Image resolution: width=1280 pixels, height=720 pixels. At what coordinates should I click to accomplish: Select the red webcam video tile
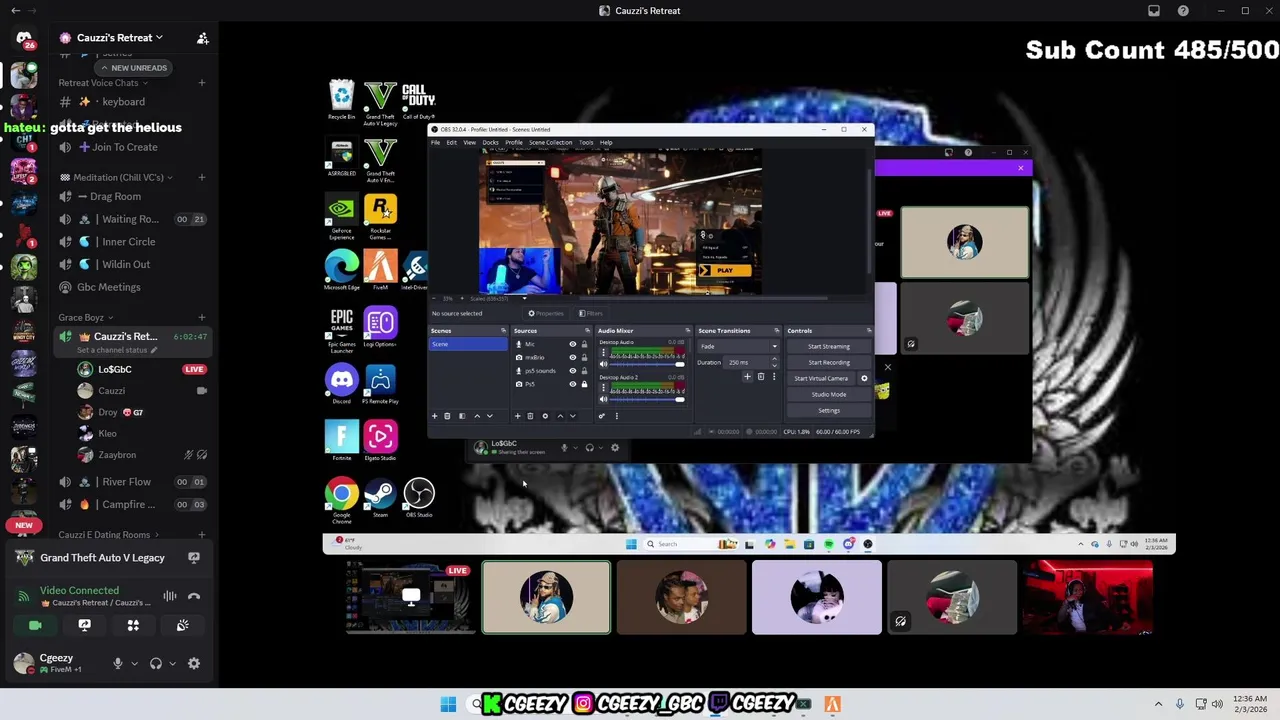(x=1087, y=597)
